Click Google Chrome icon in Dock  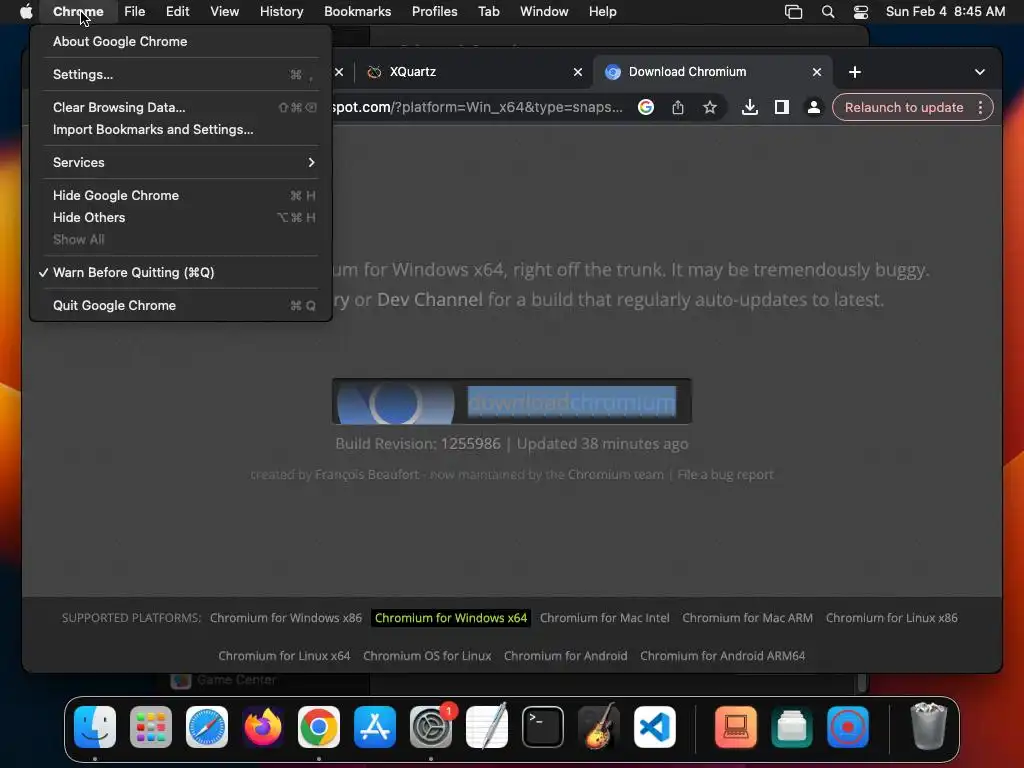319,727
